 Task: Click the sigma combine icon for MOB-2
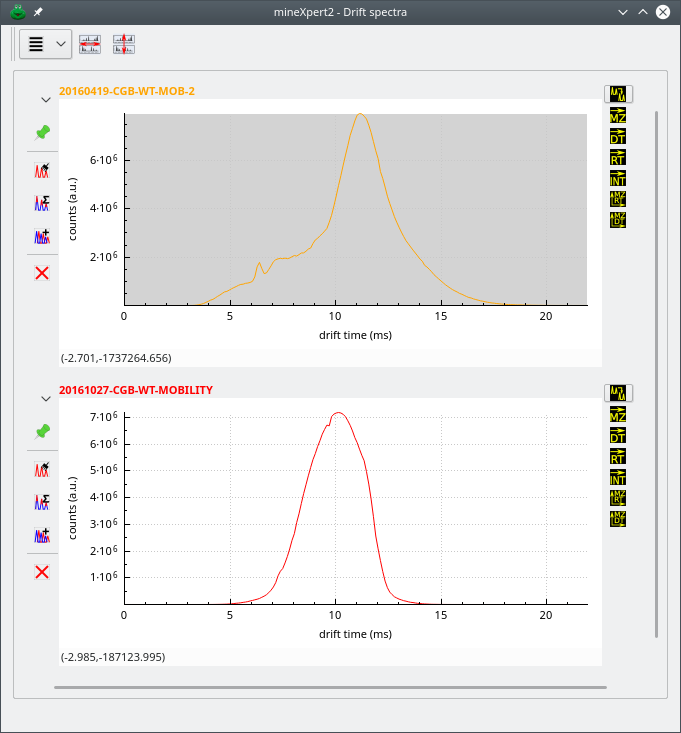coord(42,203)
